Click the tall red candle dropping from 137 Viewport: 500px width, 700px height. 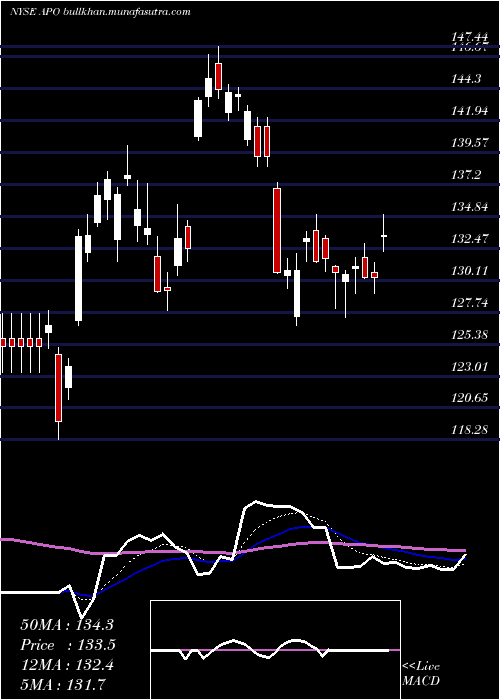(277, 230)
